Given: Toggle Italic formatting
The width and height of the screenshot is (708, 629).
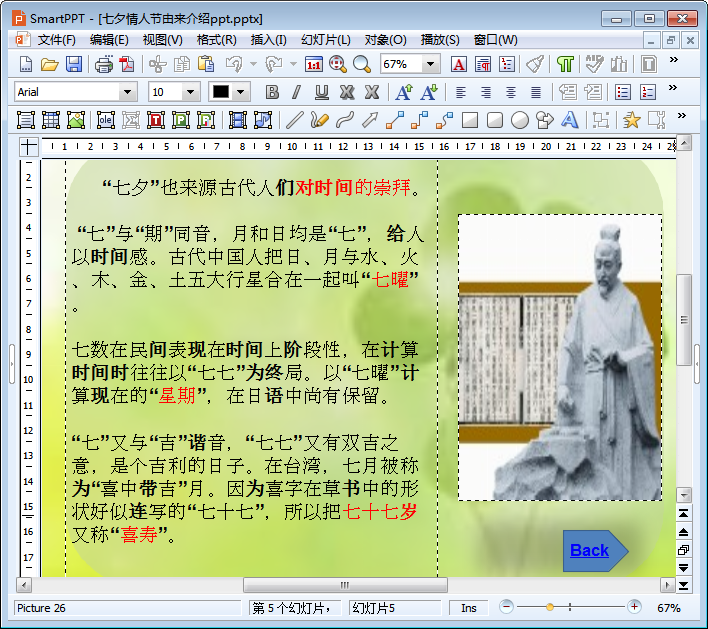Looking at the screenshot, I should pos(296,92).
